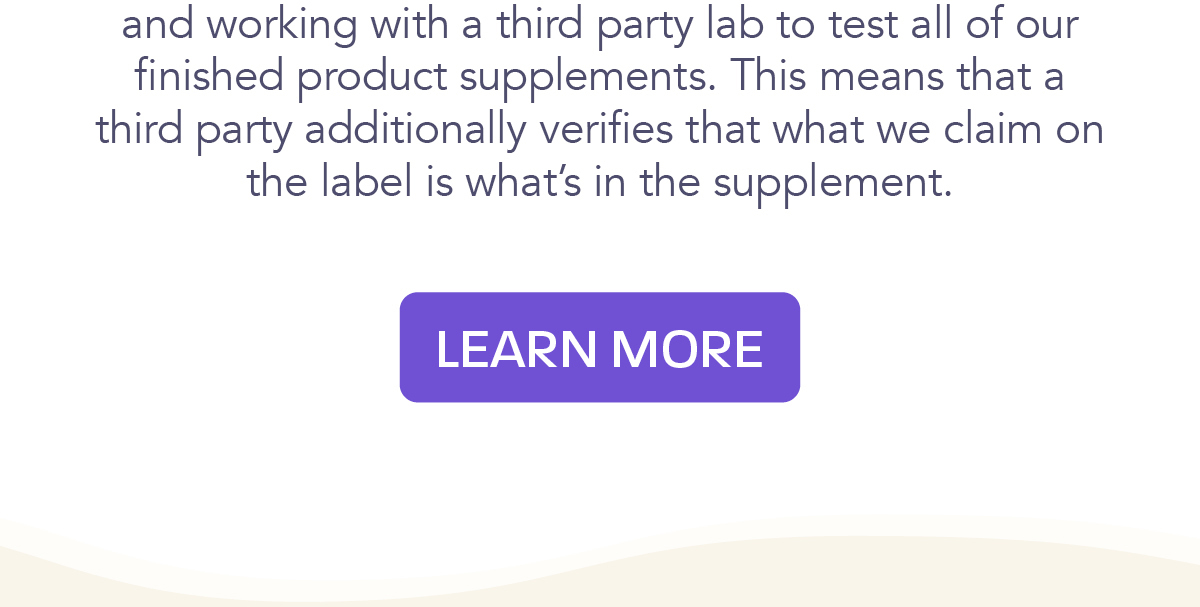Click the line starting 'third party additionally'
Image resolution: width=1200 pixels, height=607 pixels.
[600, 130]
